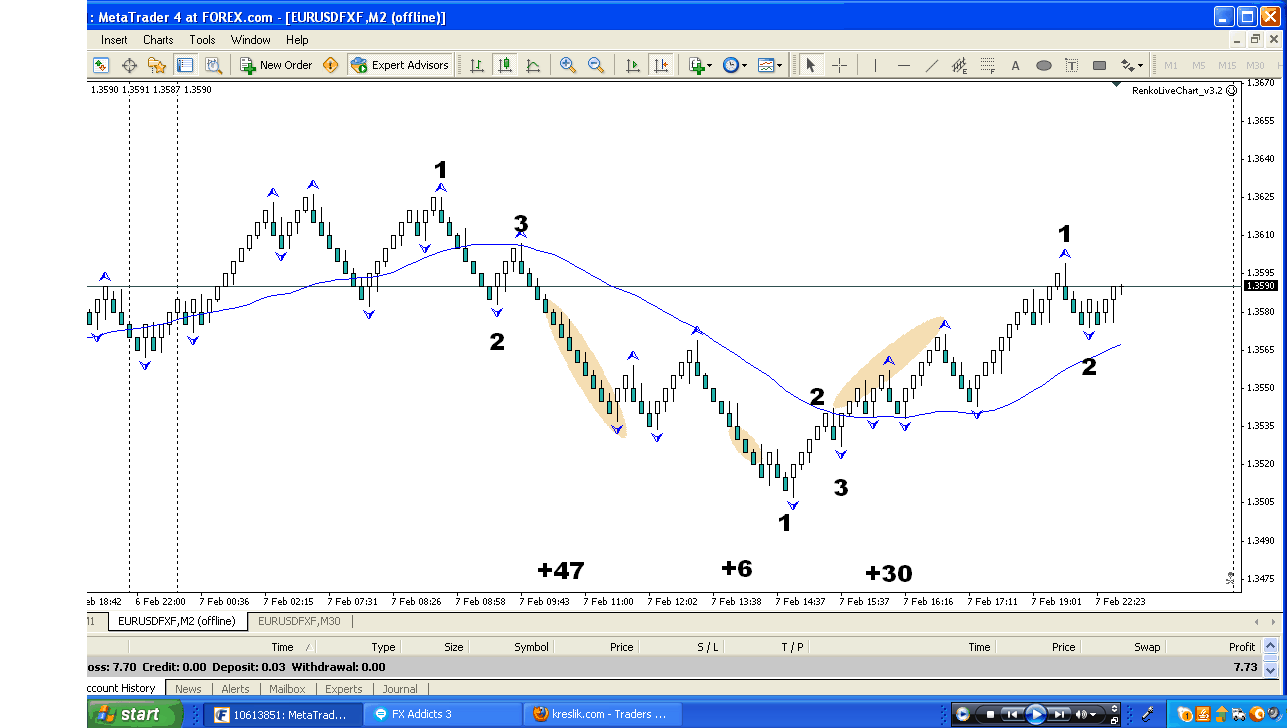Click the orange diamond MetaEditor icon
This screenshot has width=1287, height=728.
coord(331,65)
